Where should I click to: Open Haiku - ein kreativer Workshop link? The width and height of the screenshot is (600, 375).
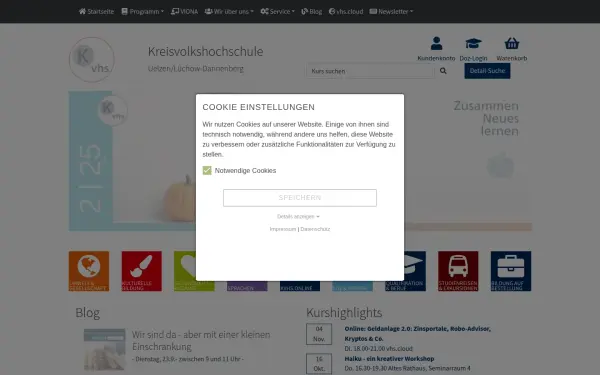point(389,359)
